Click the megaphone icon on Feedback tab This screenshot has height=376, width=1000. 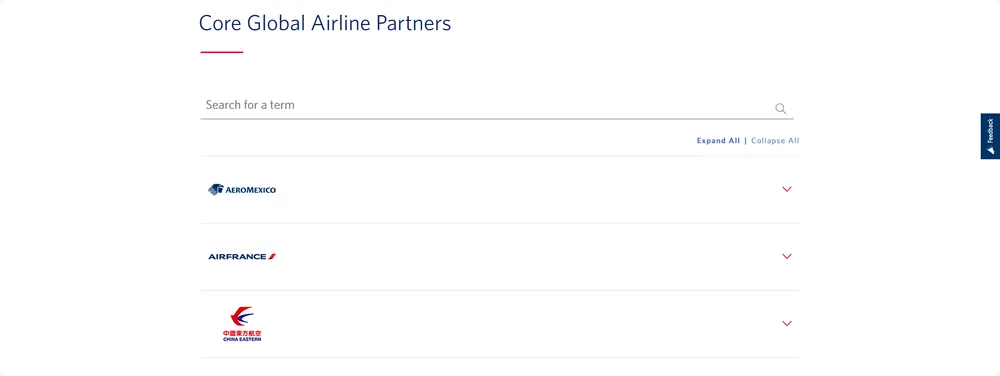click(990, 149)
